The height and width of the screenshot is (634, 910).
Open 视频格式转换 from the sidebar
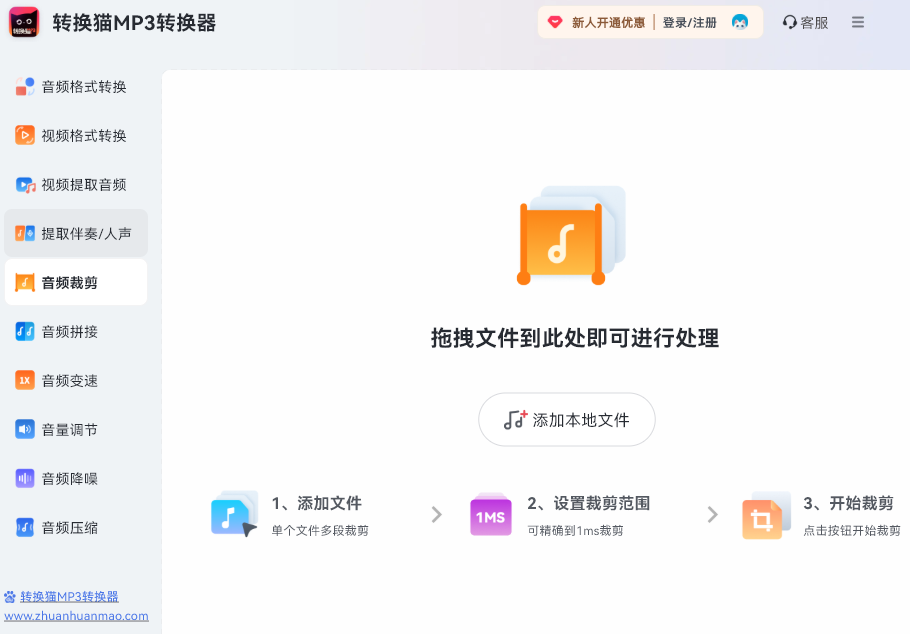tap(26, 135)
